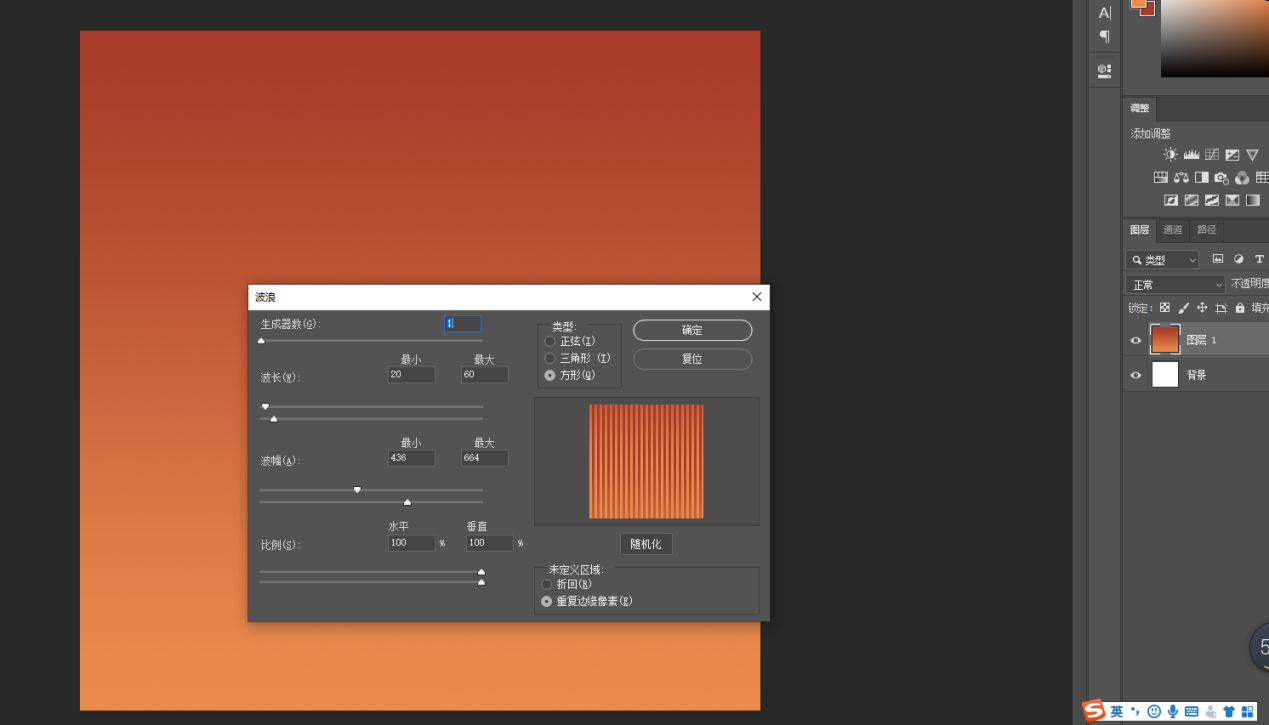Screen dimensions: 1269x725
Task: Switch to the 通道 tab
Action: pyautogui.click(x=1173, y=230)
